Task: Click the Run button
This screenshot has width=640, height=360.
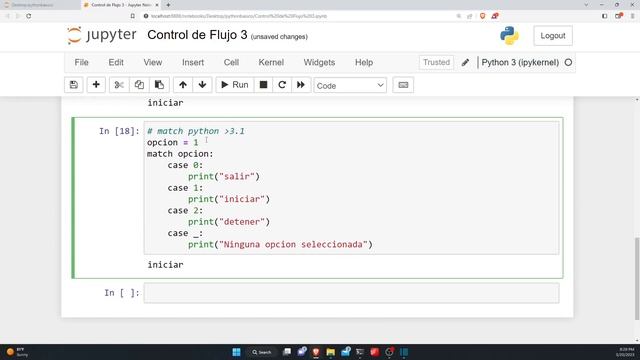Action: tap(235, 85)
